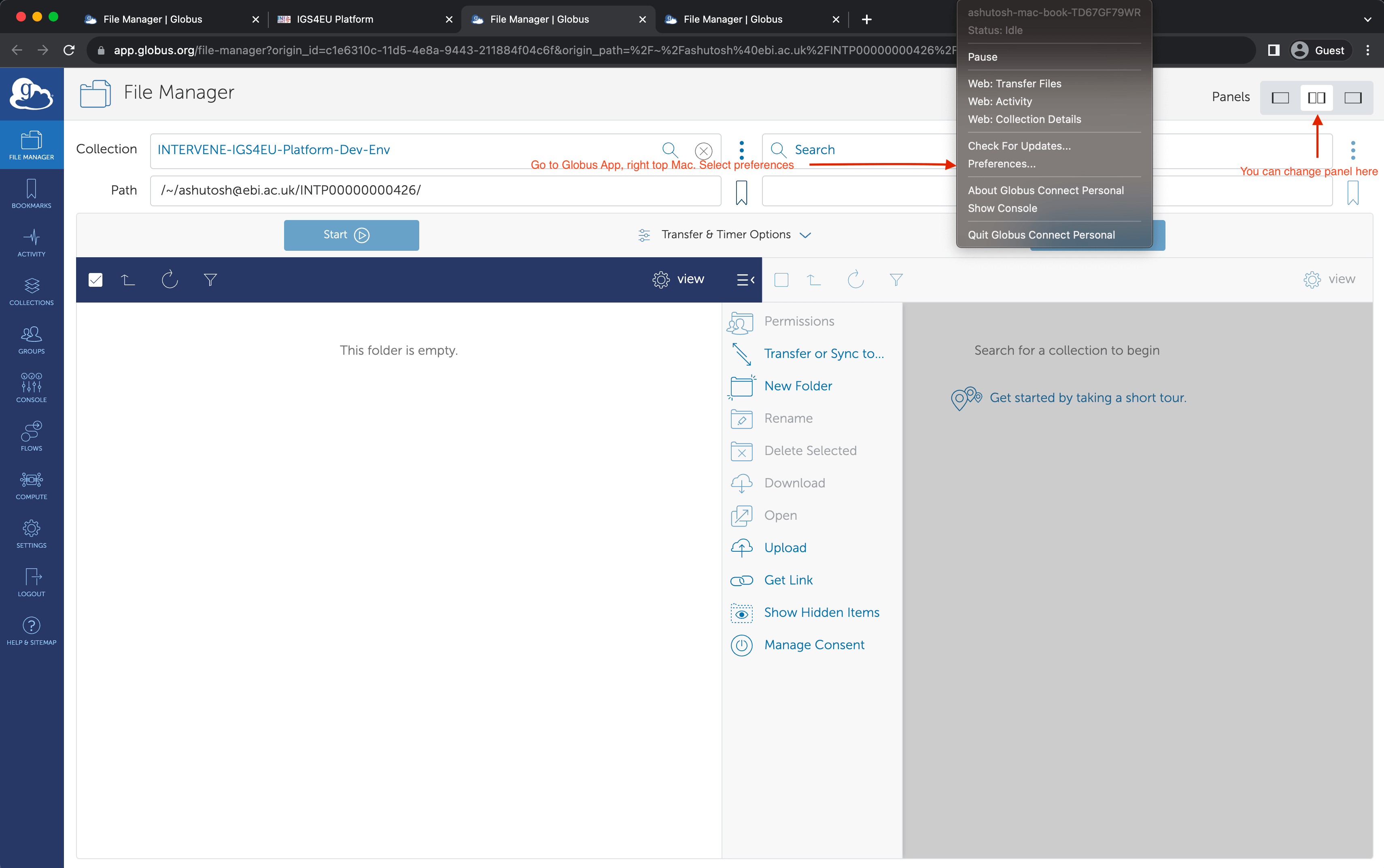
Task: Open left pane view options
Action: [678, 279]
